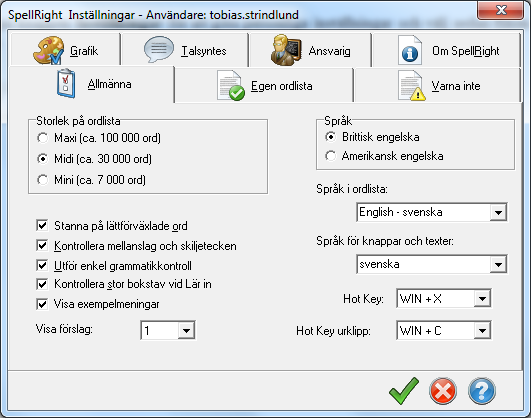Open the Språk i ordlista dropdown

(498, 212)
